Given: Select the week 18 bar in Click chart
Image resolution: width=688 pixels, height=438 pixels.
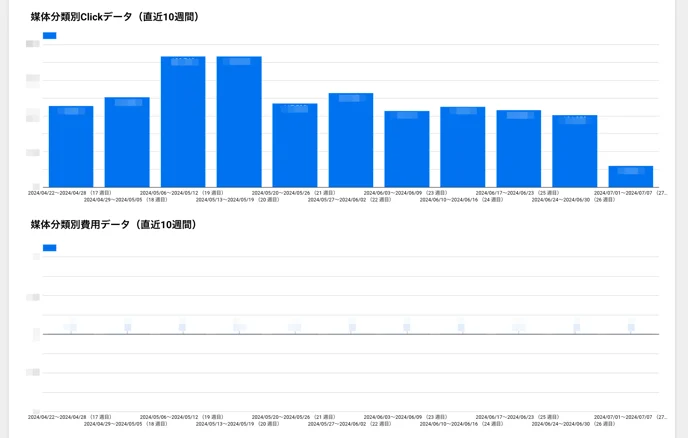Looking at the screenshot, I should (127, 143).
